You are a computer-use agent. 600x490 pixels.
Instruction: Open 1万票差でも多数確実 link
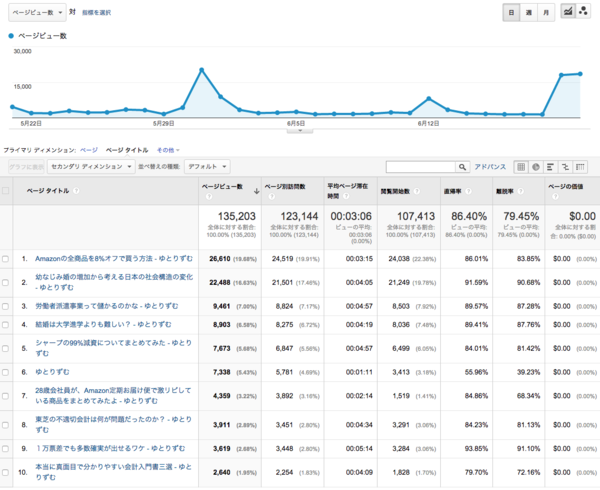tap(110, 449)
